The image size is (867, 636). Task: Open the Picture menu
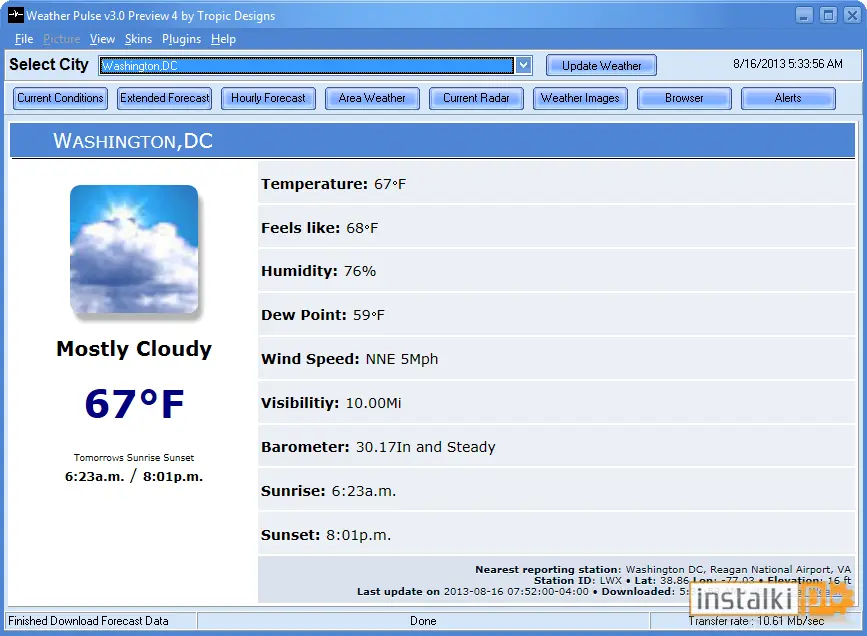point(61,39)
